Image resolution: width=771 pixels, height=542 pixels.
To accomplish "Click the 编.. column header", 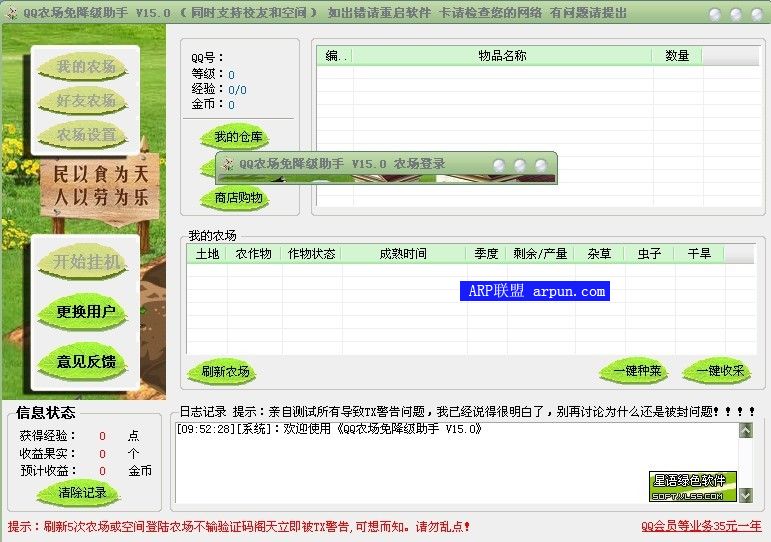I will point(335,56).
